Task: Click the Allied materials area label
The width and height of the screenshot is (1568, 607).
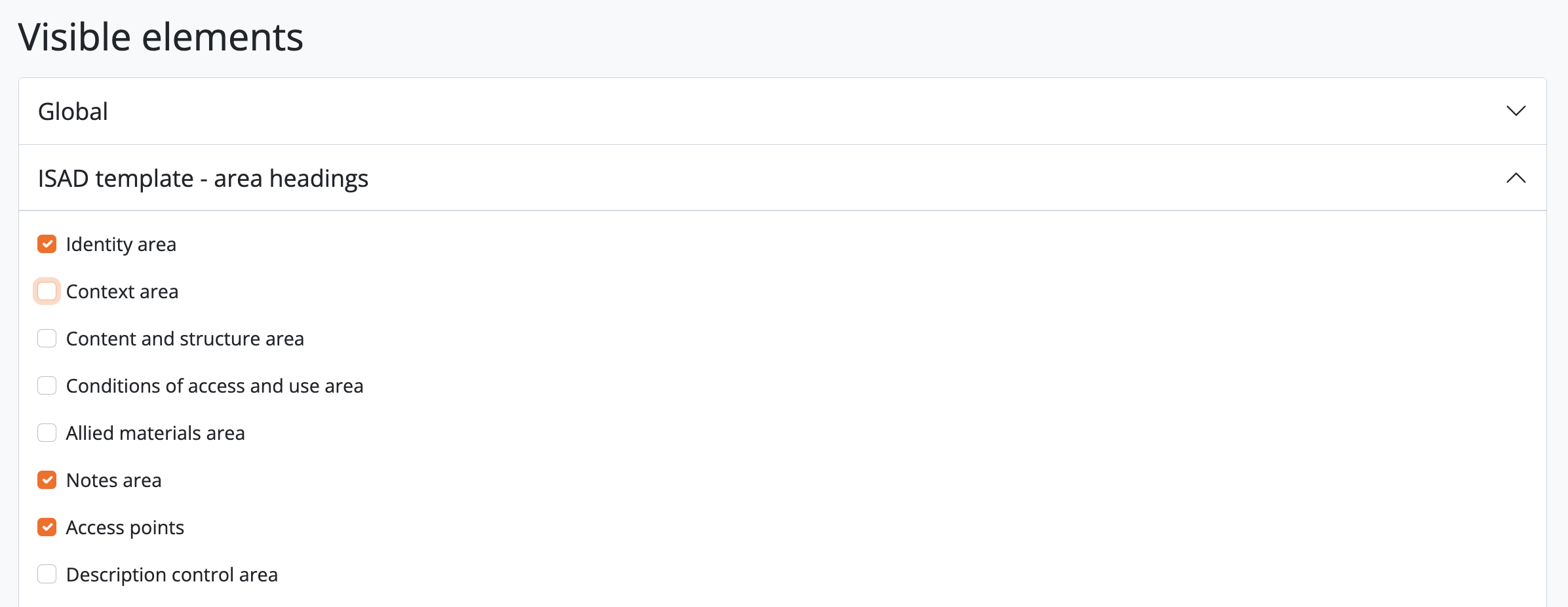Action: (x=155, y=433)
